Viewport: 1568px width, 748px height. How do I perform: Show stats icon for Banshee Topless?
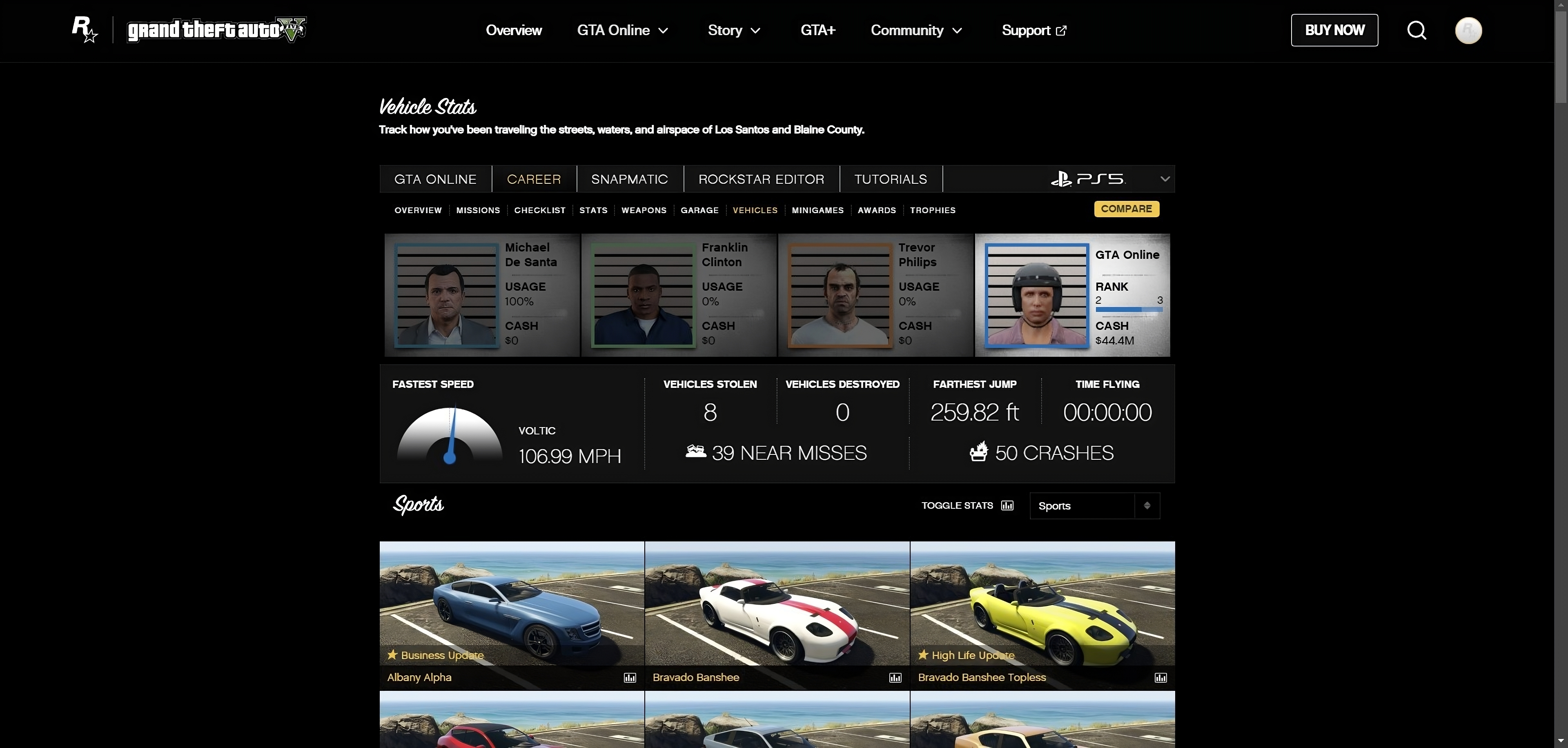(1161, 677)
